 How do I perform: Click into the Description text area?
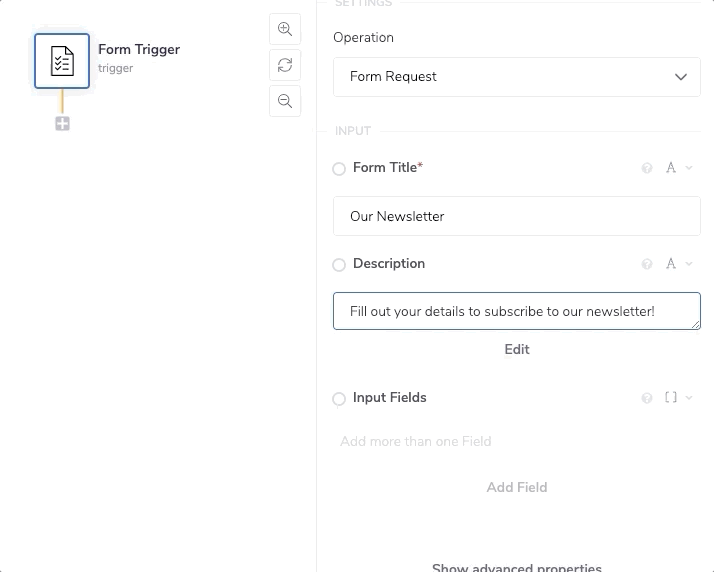[516, 311]
